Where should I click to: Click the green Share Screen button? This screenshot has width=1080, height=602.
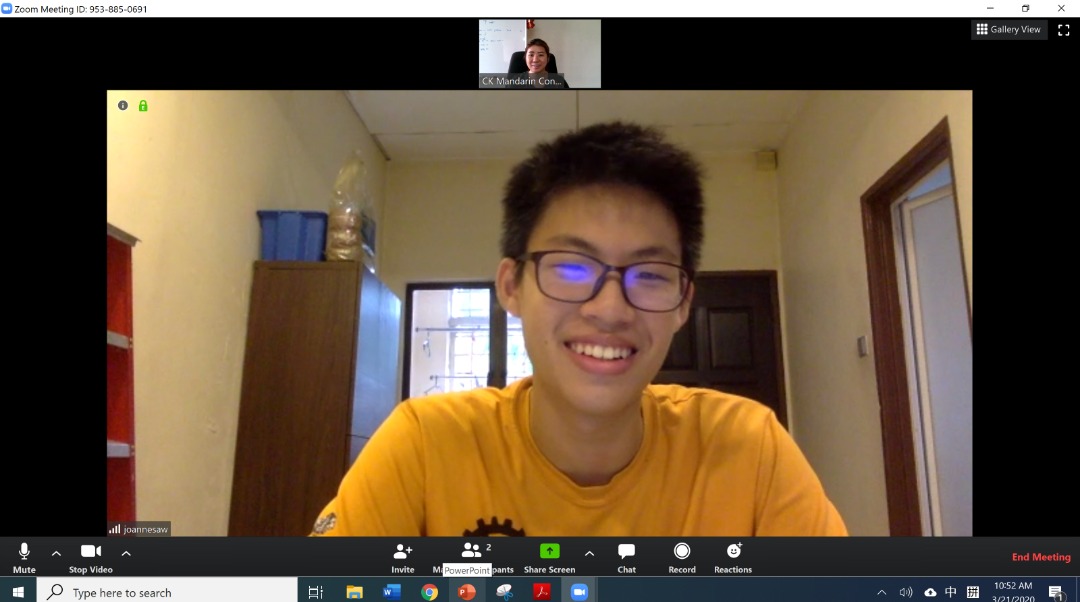tap(549, 557)
